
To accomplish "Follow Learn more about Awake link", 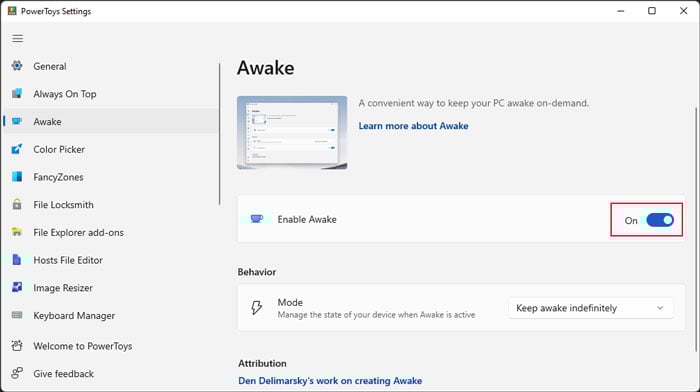I will coord(413,126).
